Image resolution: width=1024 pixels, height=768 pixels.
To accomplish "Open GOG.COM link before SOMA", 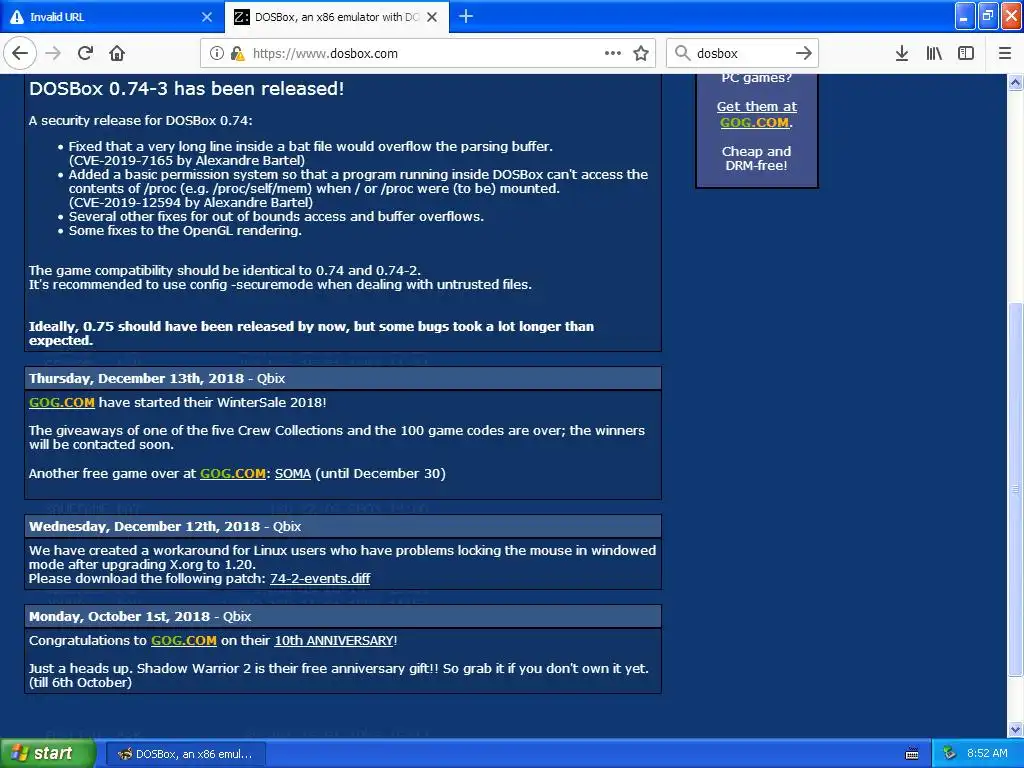I will pyautogui.click(x=232, y=473).
